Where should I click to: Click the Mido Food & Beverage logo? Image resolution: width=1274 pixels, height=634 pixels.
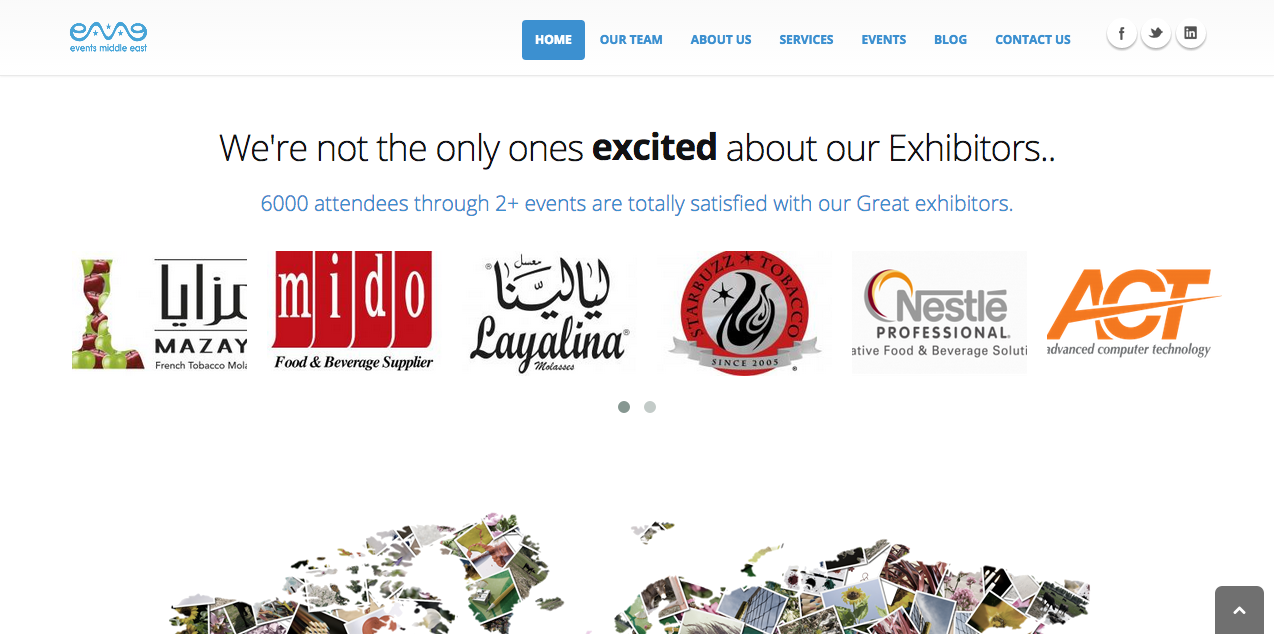tap(353, 312)
